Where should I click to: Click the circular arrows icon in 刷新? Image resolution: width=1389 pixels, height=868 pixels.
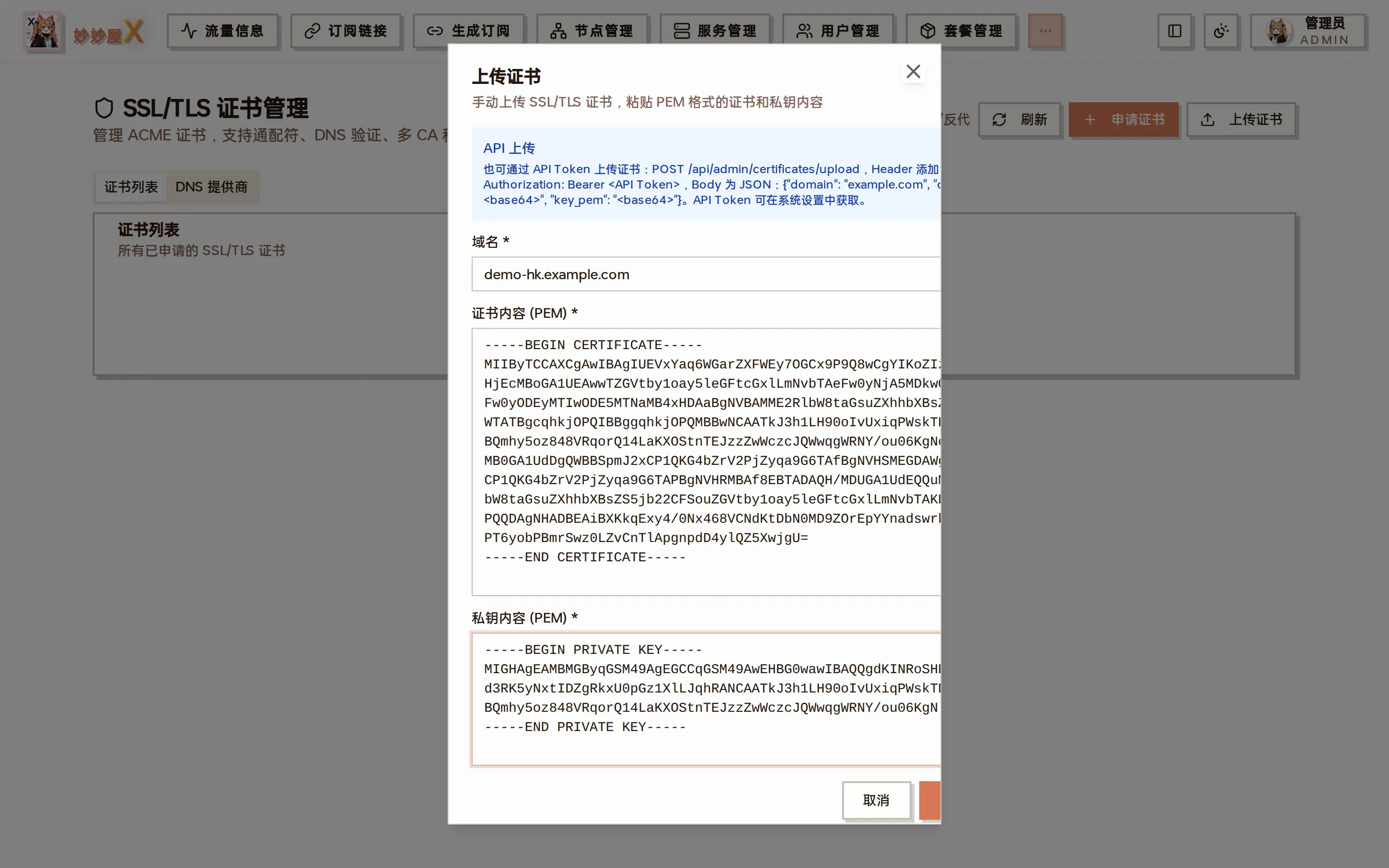pyautogui.click(x=999, y=120)
